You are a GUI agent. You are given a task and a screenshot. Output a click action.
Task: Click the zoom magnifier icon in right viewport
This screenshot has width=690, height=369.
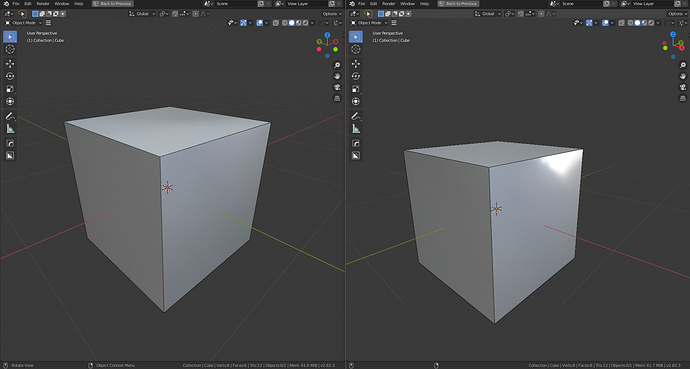point(683,65)
